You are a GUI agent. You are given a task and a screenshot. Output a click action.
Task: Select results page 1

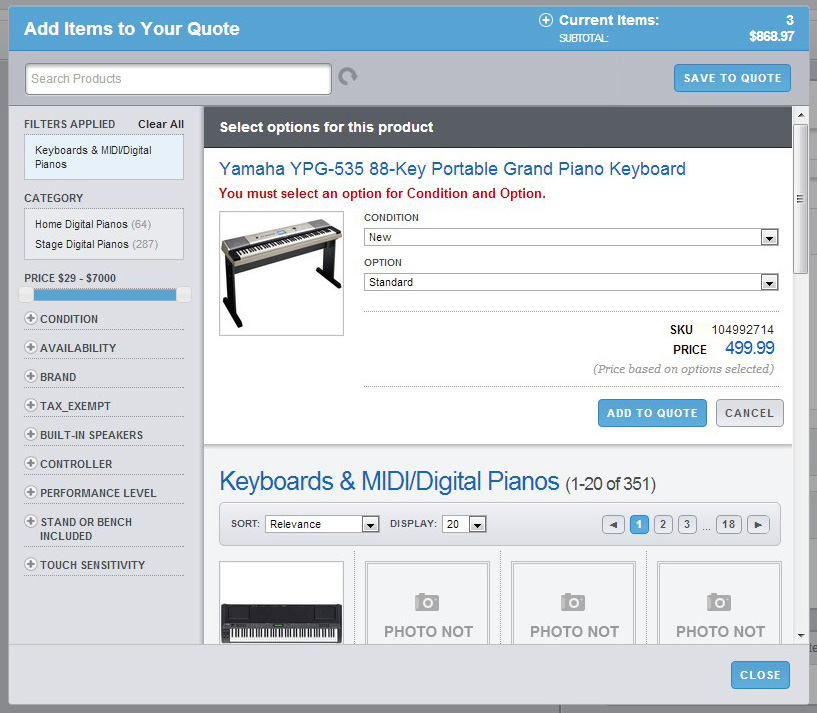(639, 524)
